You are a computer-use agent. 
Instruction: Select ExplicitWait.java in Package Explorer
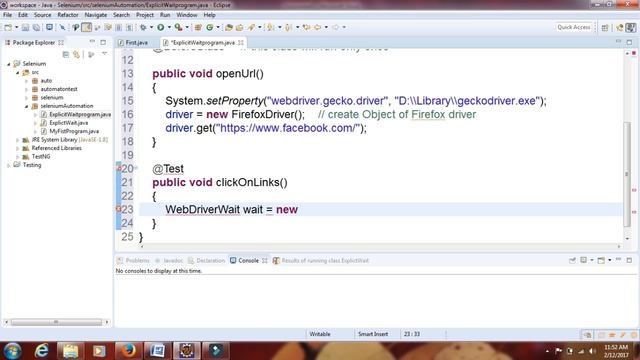(68, 123)
